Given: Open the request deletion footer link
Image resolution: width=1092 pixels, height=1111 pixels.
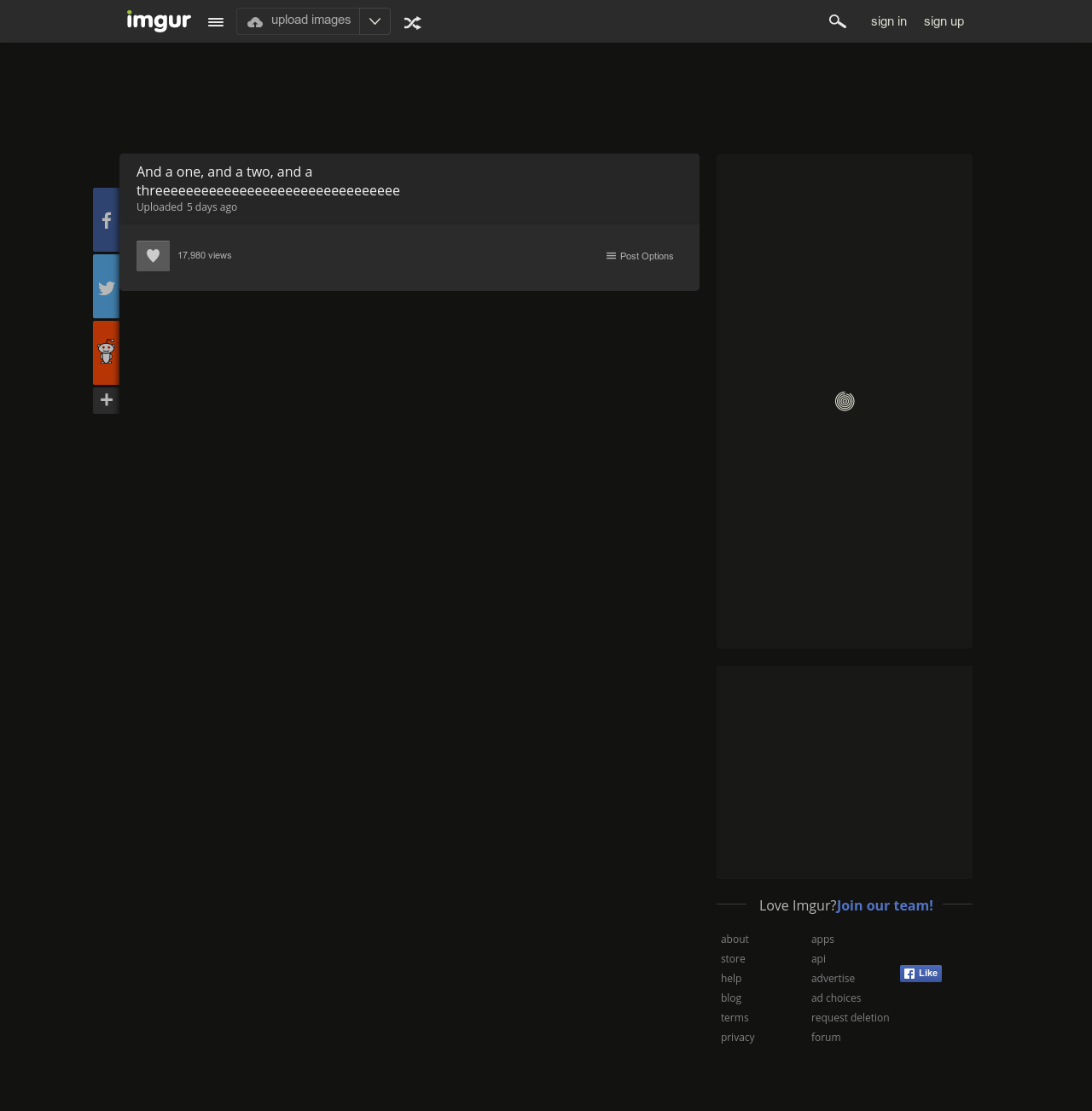Looking at the screenshot, I should tap(851, 1018).
